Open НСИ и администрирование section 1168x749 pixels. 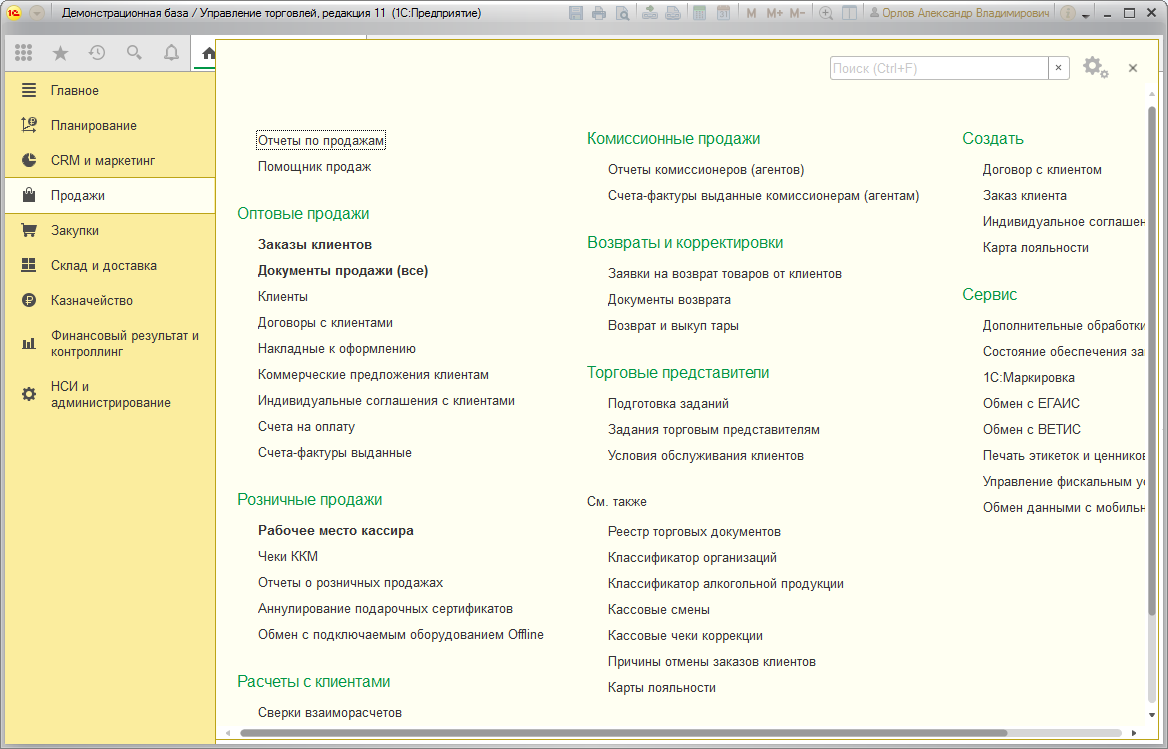tap(110, 395)
